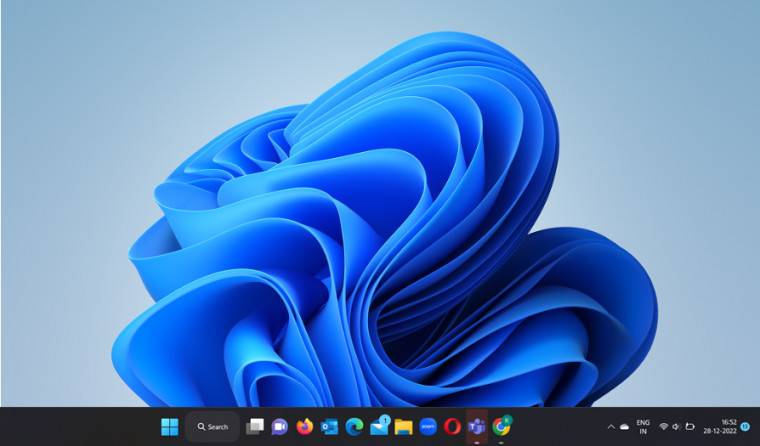Switch to Google Chrome window
The height and width of the screenshot is (446, 760).
501,426
